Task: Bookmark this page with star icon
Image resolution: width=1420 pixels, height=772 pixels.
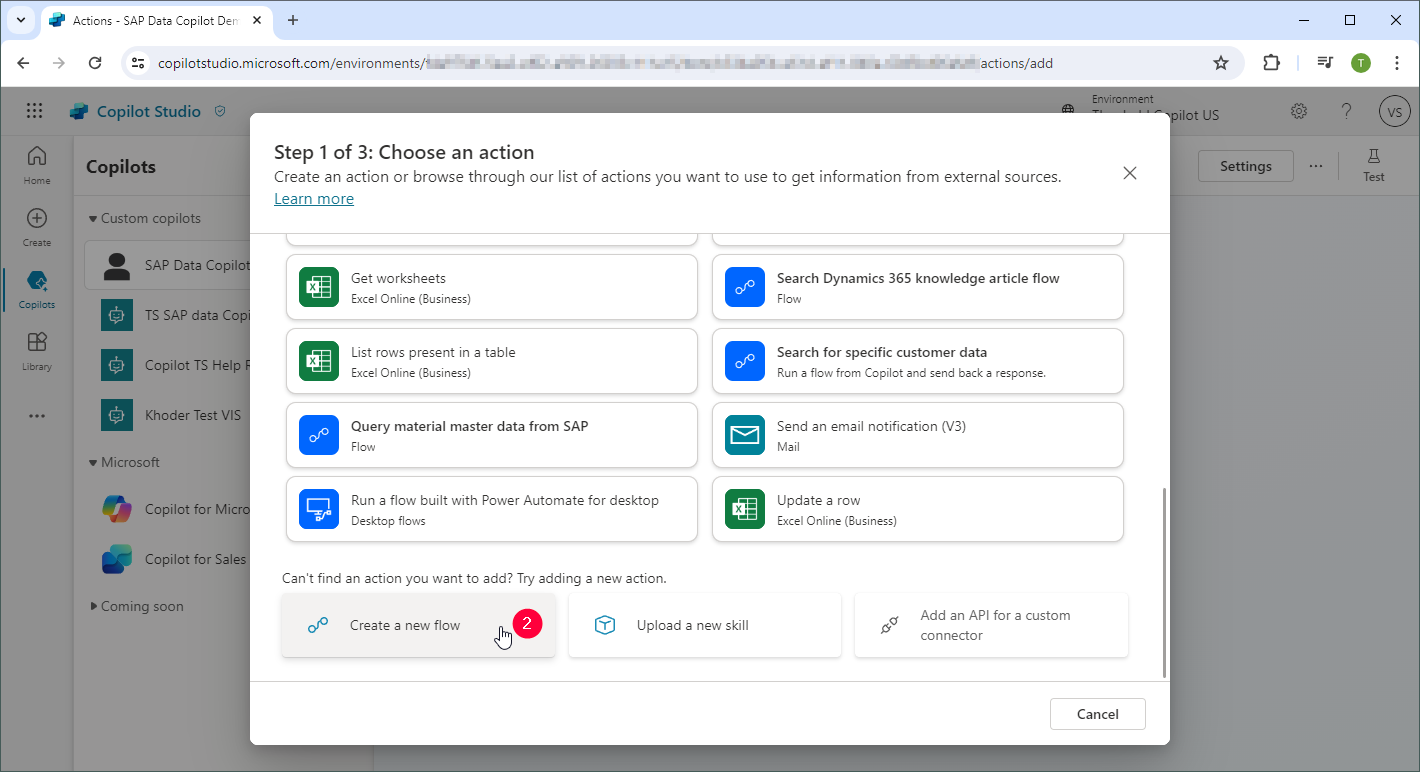Action: [1221, 63]
